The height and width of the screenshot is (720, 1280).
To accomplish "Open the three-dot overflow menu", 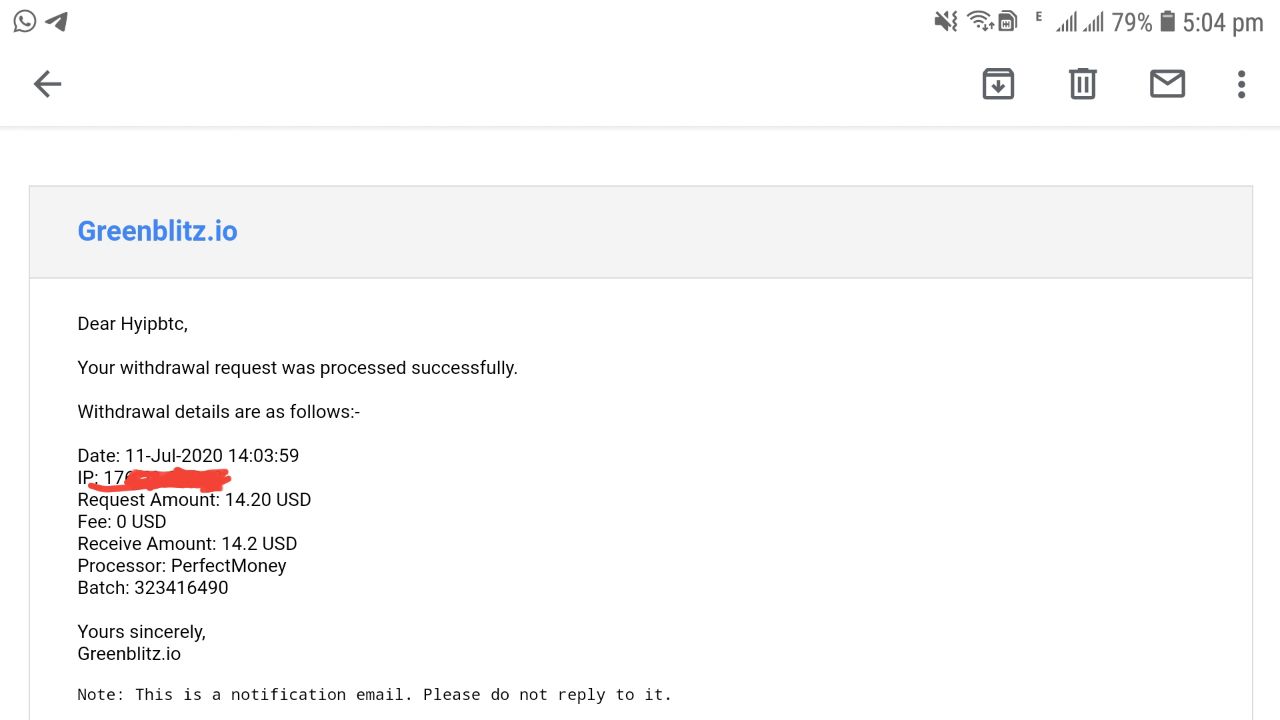I will coord(1241,84).
